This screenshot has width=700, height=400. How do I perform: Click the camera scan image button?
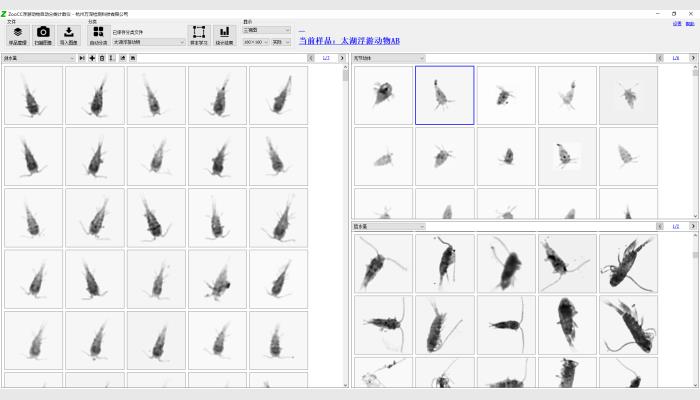(x=43, y=36)
